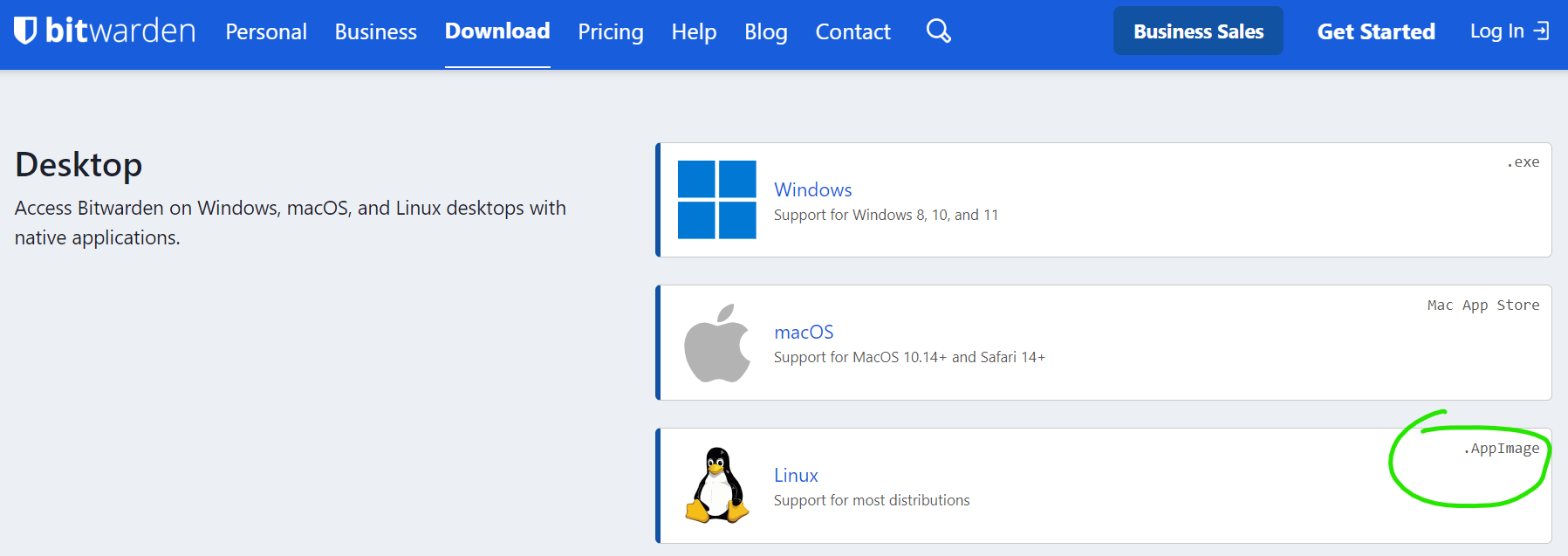This screenshot has height=556, width=1568.
Task: Select the Download navigation tab
Action: click(x=497, y=31)
